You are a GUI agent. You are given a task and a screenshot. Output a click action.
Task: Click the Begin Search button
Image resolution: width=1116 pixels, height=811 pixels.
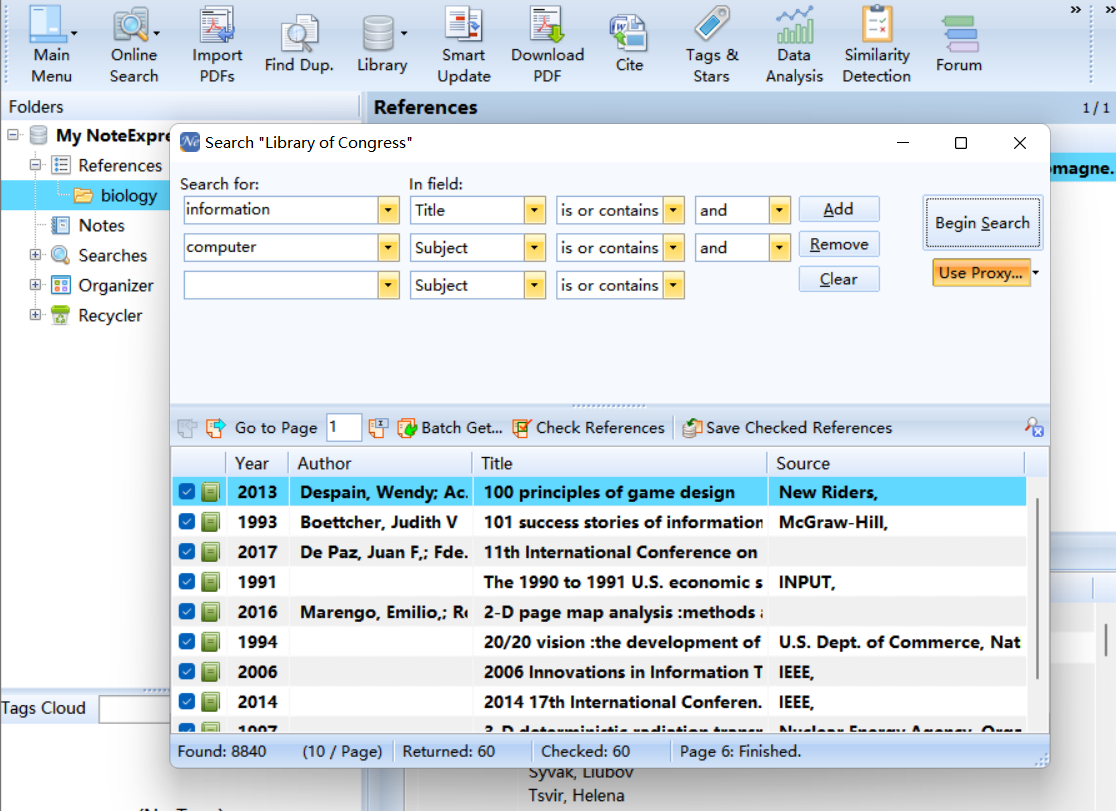pos(982,223)
